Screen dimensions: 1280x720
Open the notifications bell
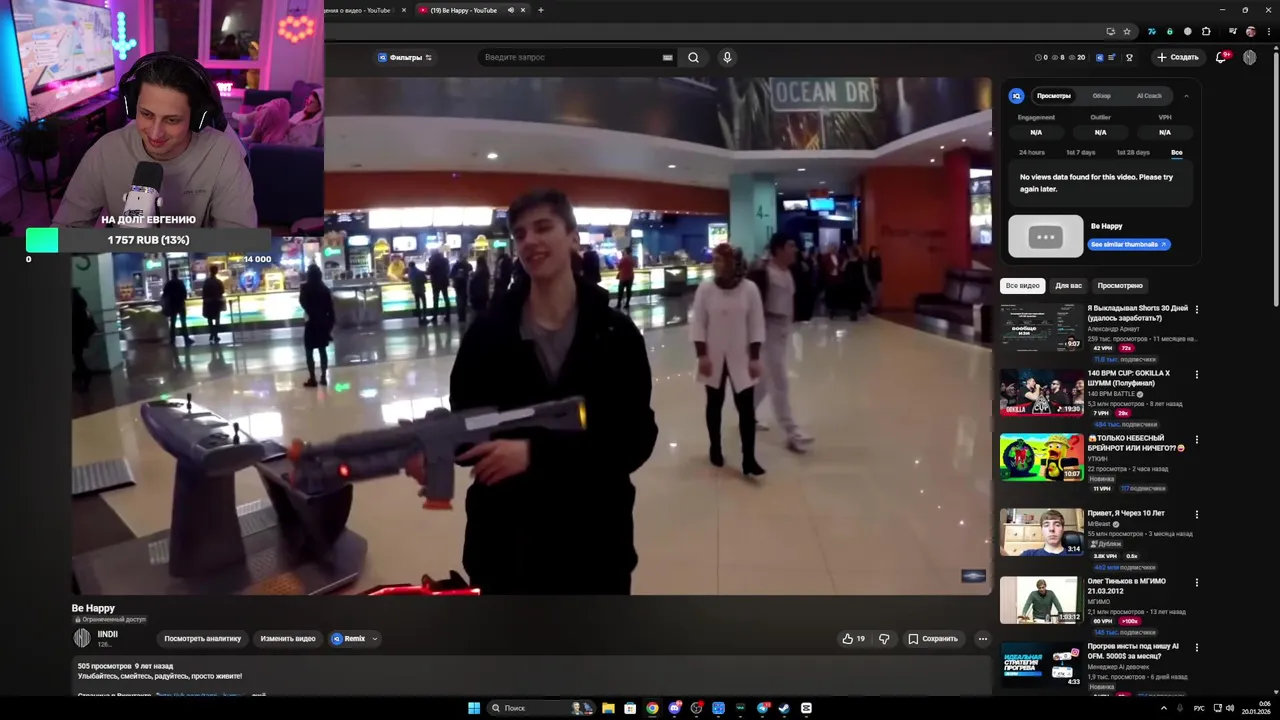[1220, 57]
